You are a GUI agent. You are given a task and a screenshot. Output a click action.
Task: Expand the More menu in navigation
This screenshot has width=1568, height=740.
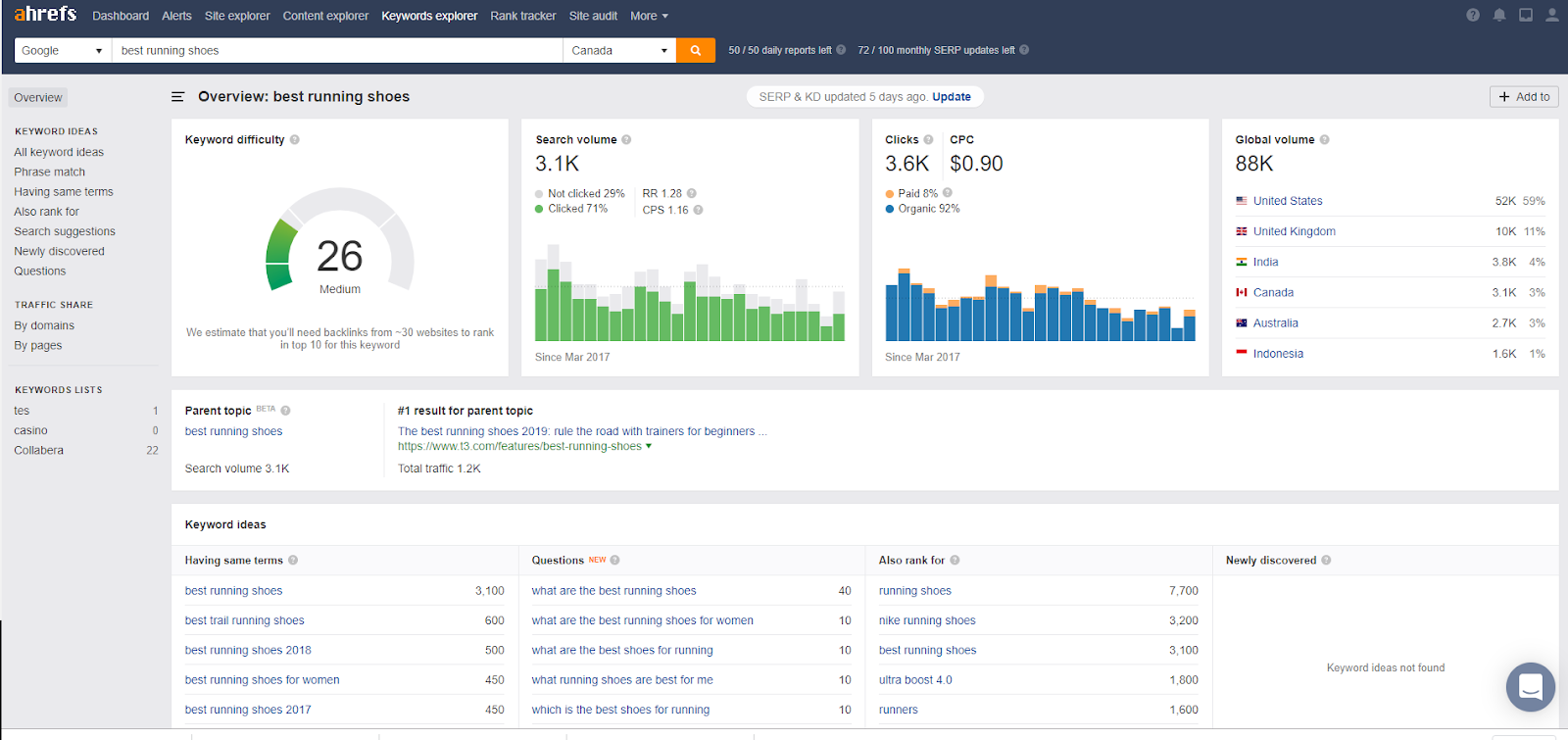tap(649, 16)
